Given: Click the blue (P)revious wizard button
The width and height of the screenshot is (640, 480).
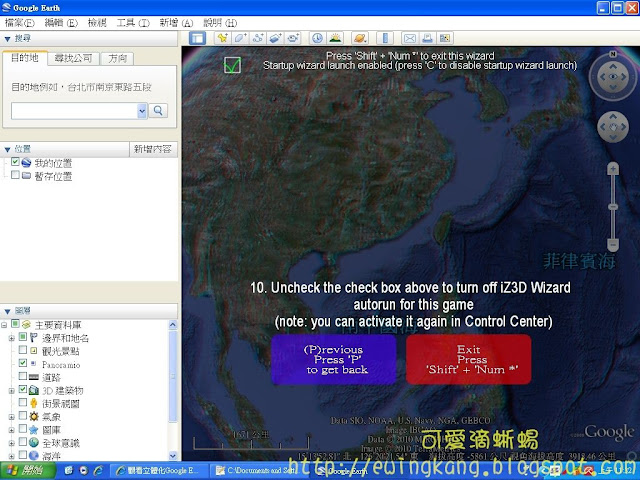Looking at the screenshot, I should (x=334, y=360).
